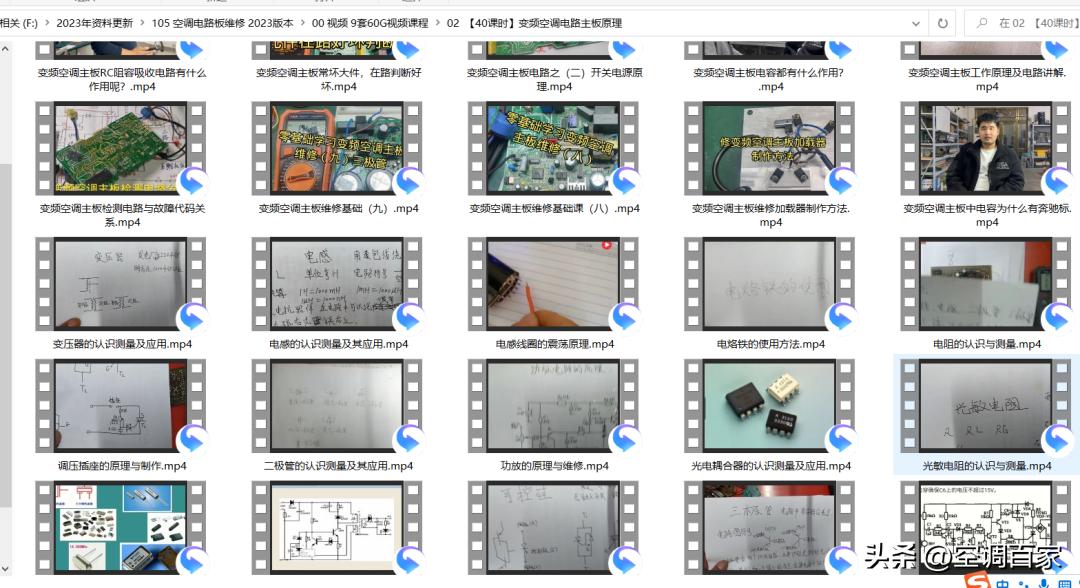Click file name '电感线圈的震荡原理.mp4'
1080x588 pixels.
coord(554,344)
